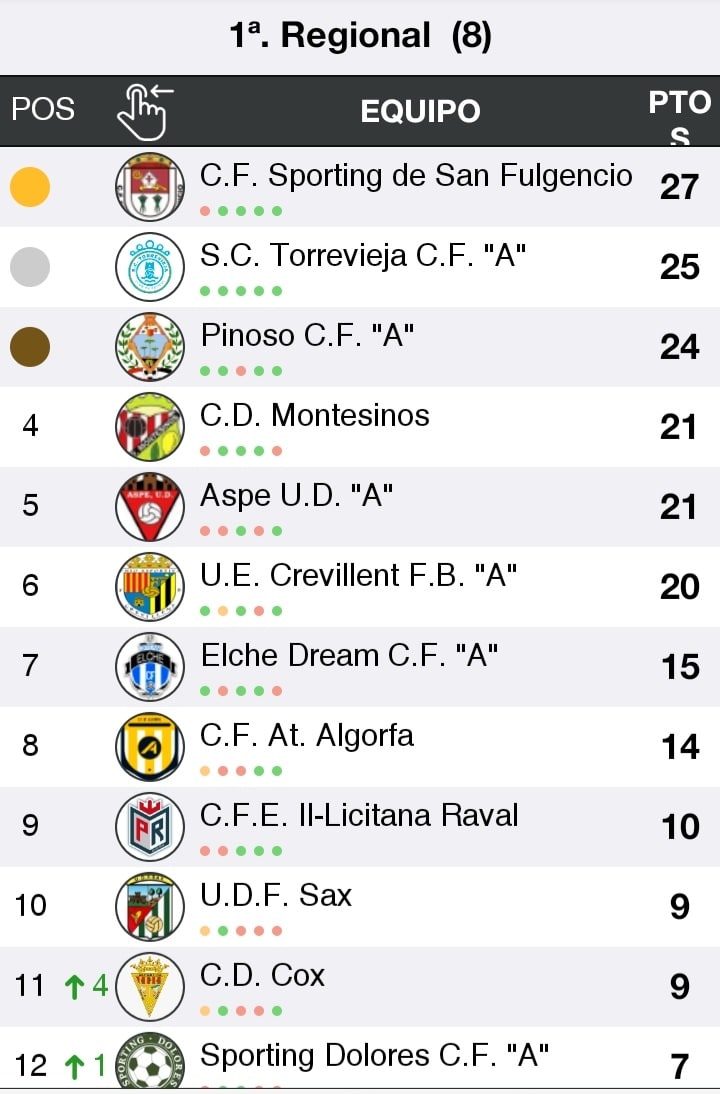Select the Aspe U.D. triangular crest
This screenshot has width=720, height=1094.
point(150,507)
